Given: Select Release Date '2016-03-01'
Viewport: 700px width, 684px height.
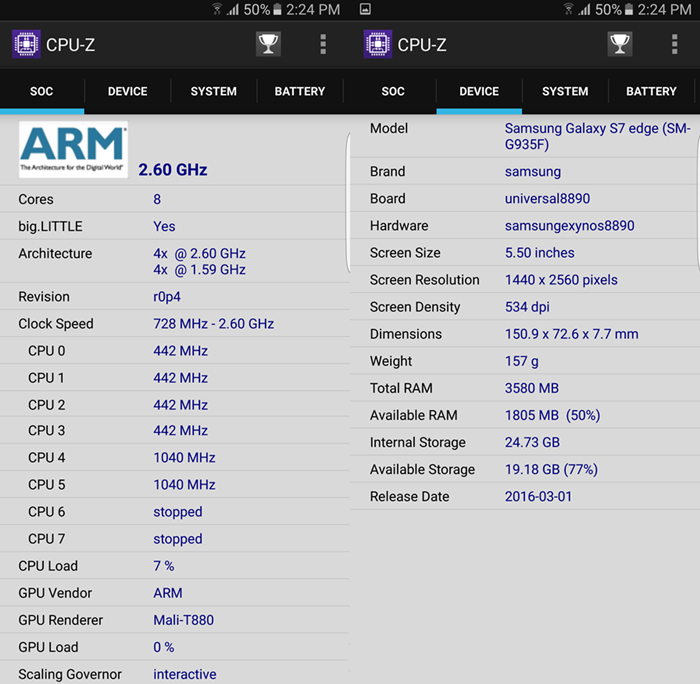Looking at the screenshot, I should click(538, 496).
